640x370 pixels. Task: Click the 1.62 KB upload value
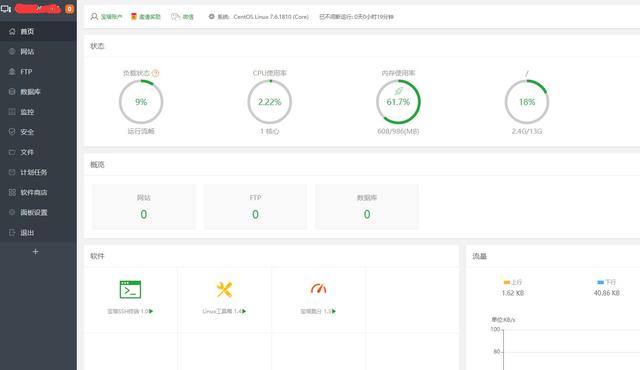point(513,293)
